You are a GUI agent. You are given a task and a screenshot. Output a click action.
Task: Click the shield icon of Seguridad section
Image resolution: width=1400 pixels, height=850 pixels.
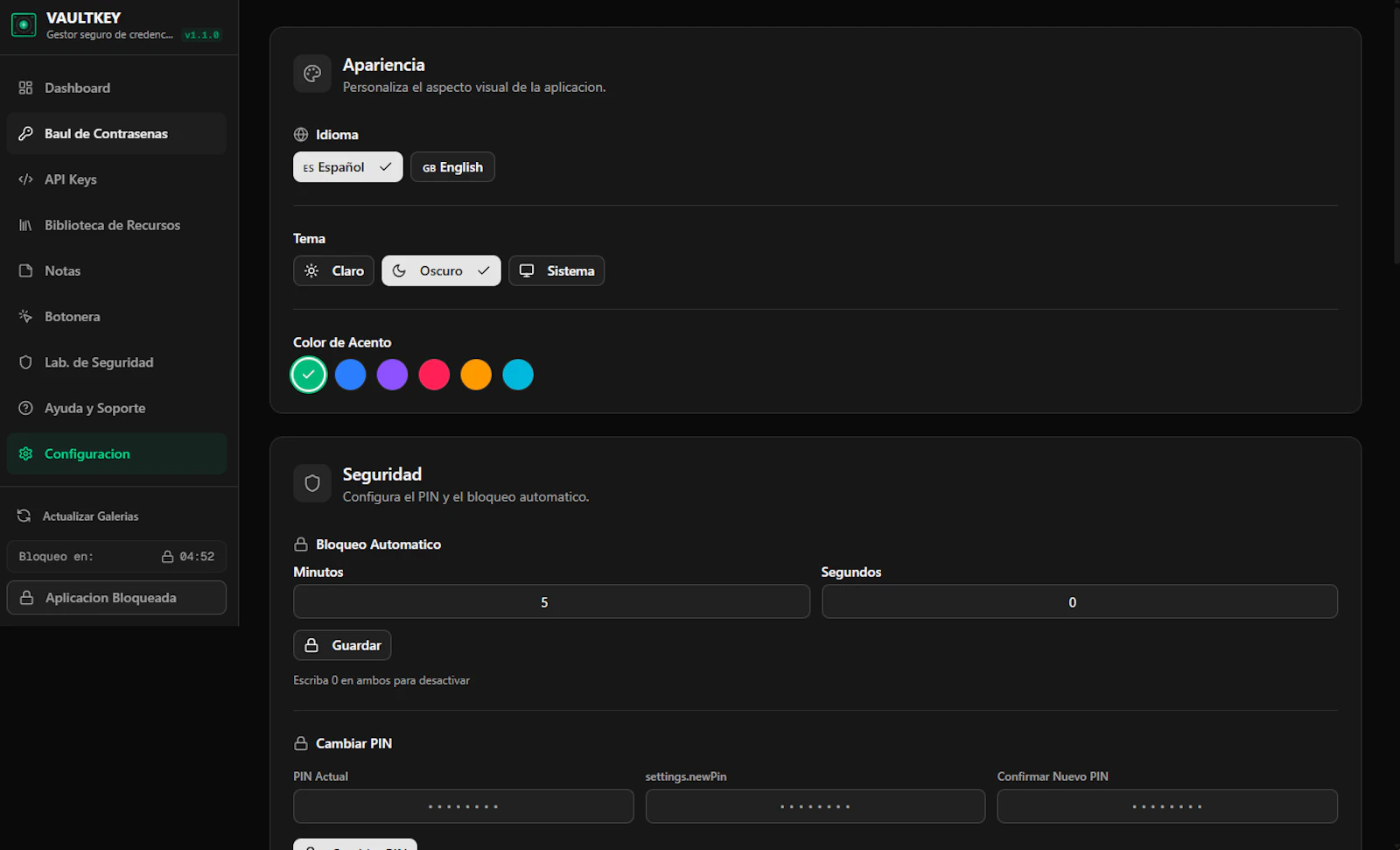tap(312, 483)
